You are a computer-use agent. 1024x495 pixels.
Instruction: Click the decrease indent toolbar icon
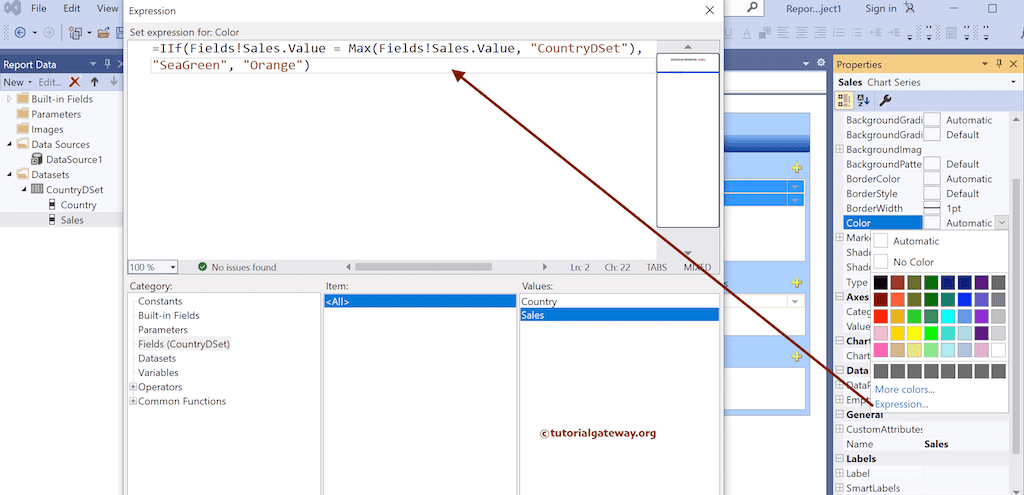tap(876, 32)
